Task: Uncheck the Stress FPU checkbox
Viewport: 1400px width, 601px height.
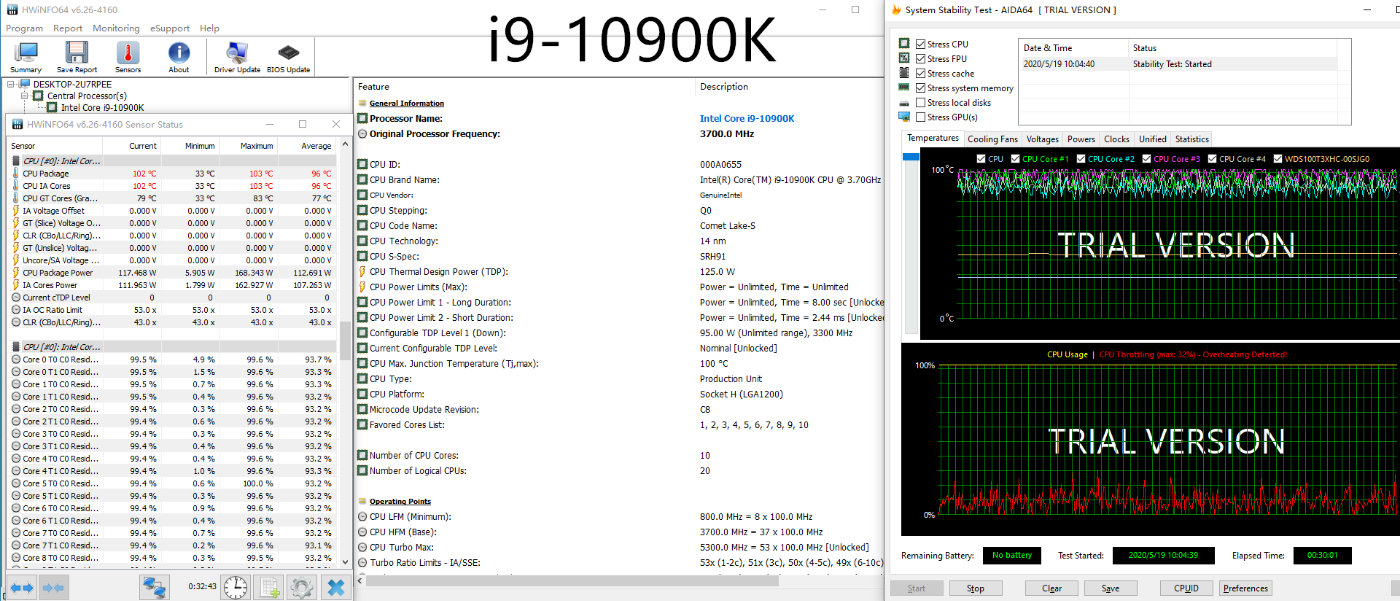Action: [x=921, y=59]
